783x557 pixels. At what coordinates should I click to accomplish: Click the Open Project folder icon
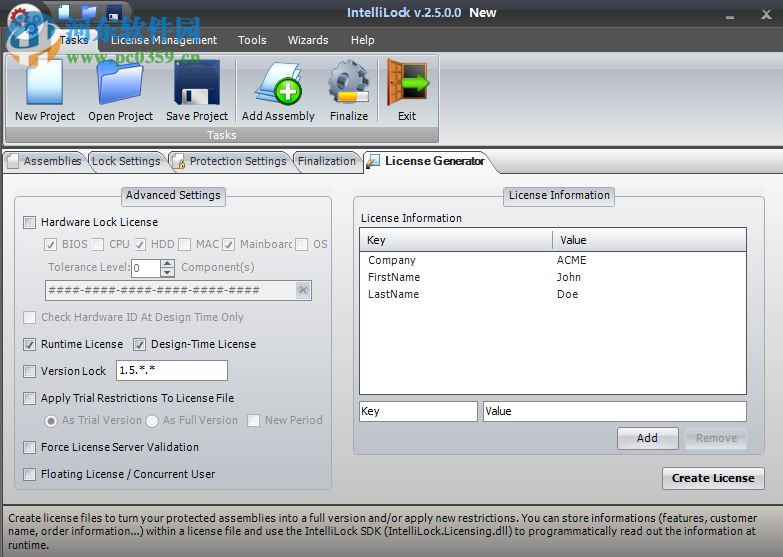(120, 82)
